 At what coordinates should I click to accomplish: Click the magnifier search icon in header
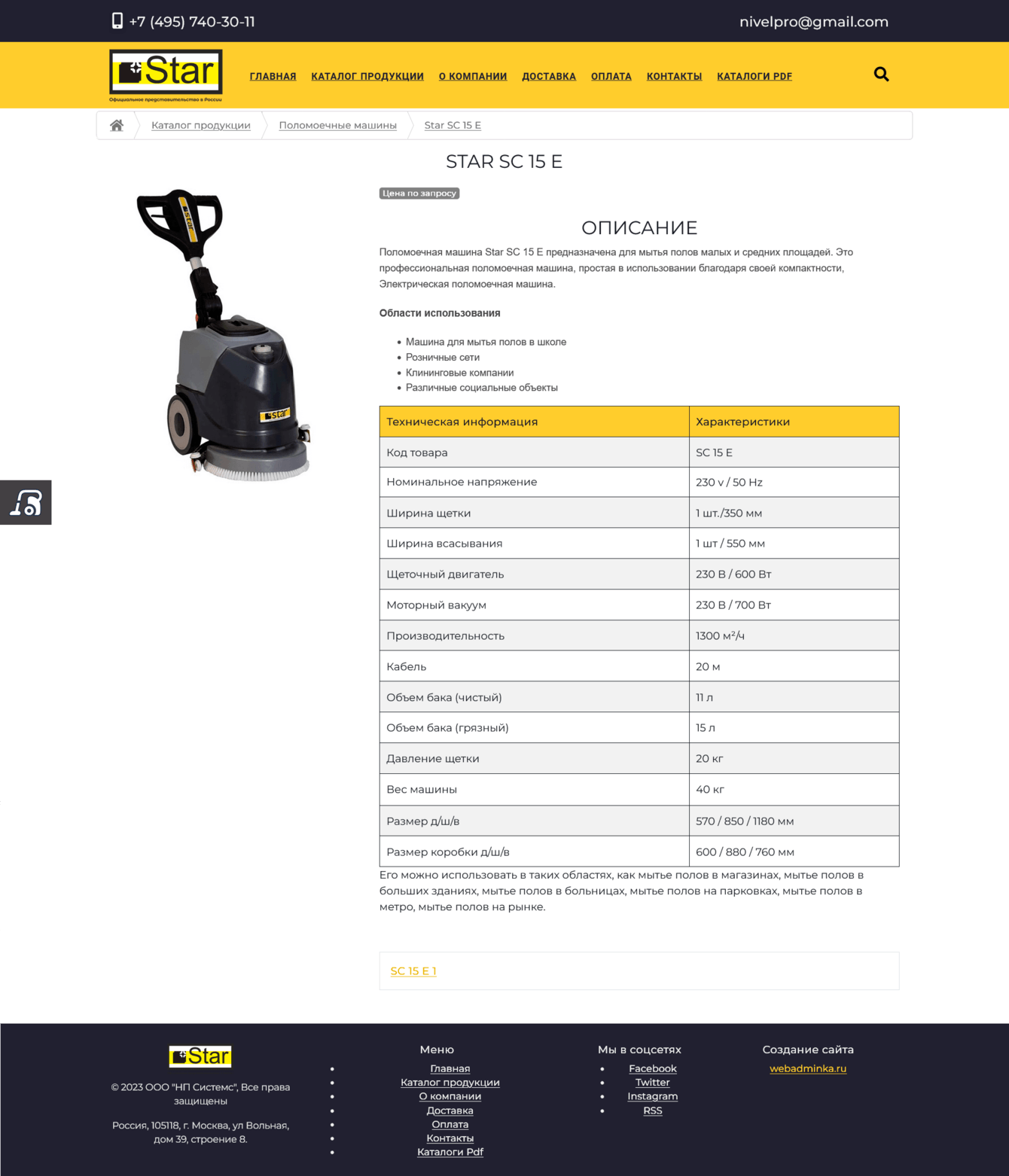[881, 74]
